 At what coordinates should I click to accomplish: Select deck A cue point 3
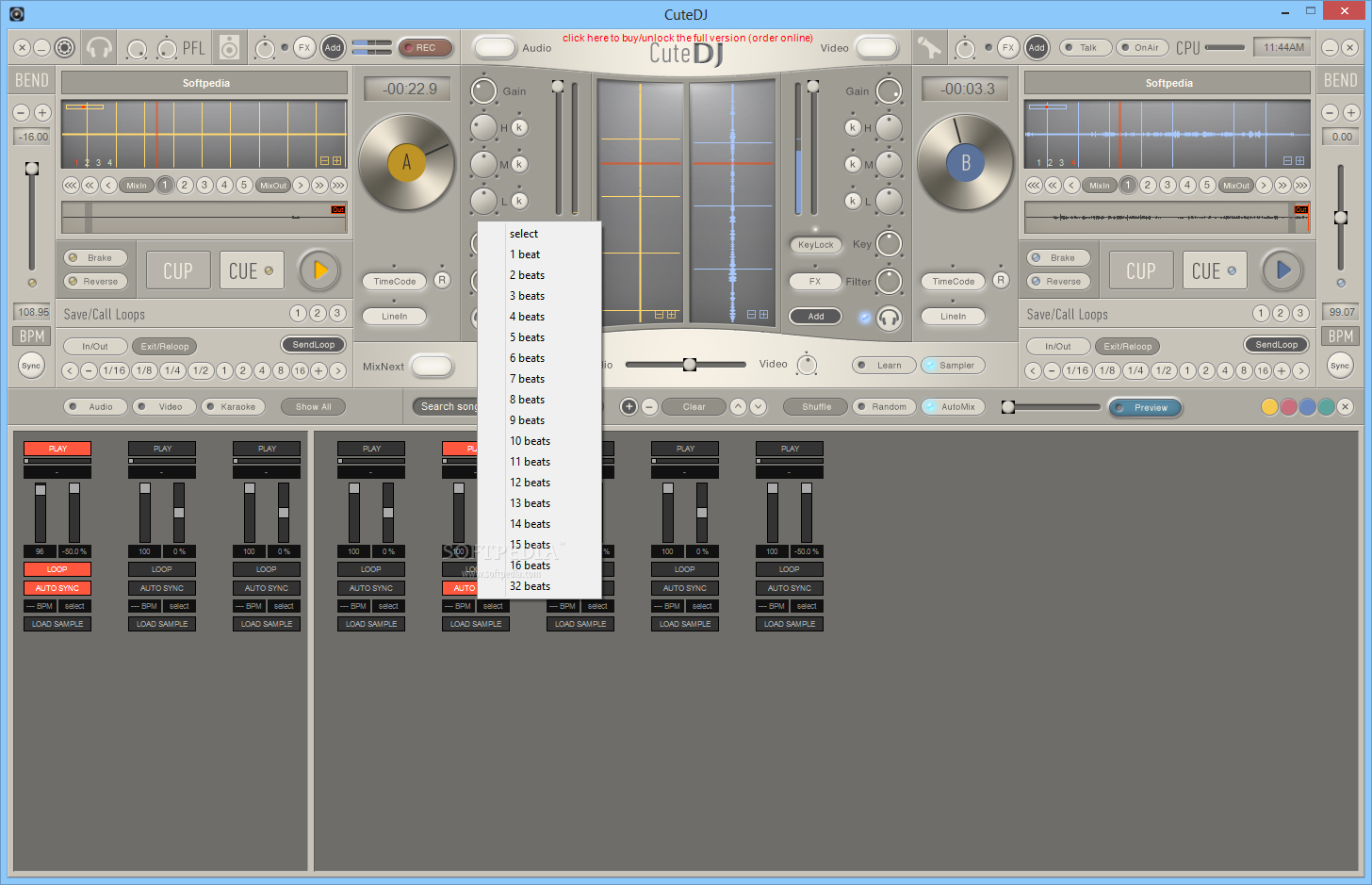204,185
